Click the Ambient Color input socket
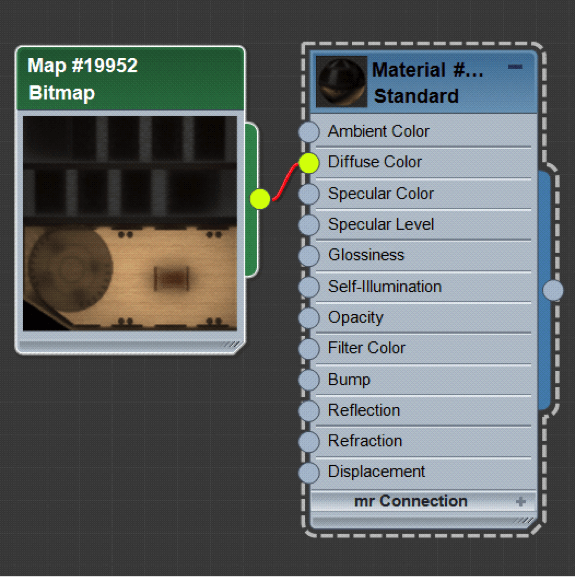The height and width of the screenshot is (577, 575). [x=309, y=132]
